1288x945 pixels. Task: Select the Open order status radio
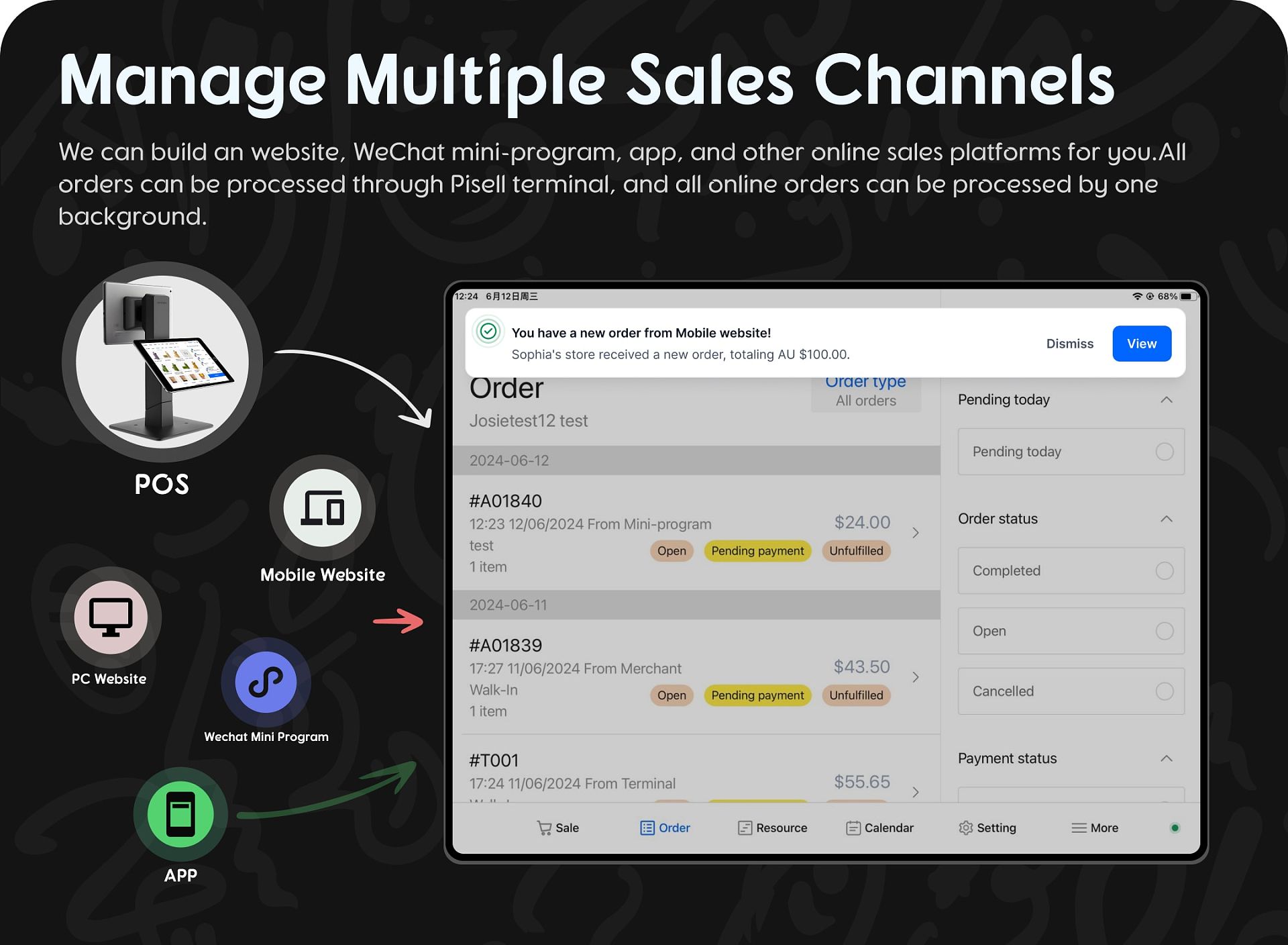[x=1165, y=631]
